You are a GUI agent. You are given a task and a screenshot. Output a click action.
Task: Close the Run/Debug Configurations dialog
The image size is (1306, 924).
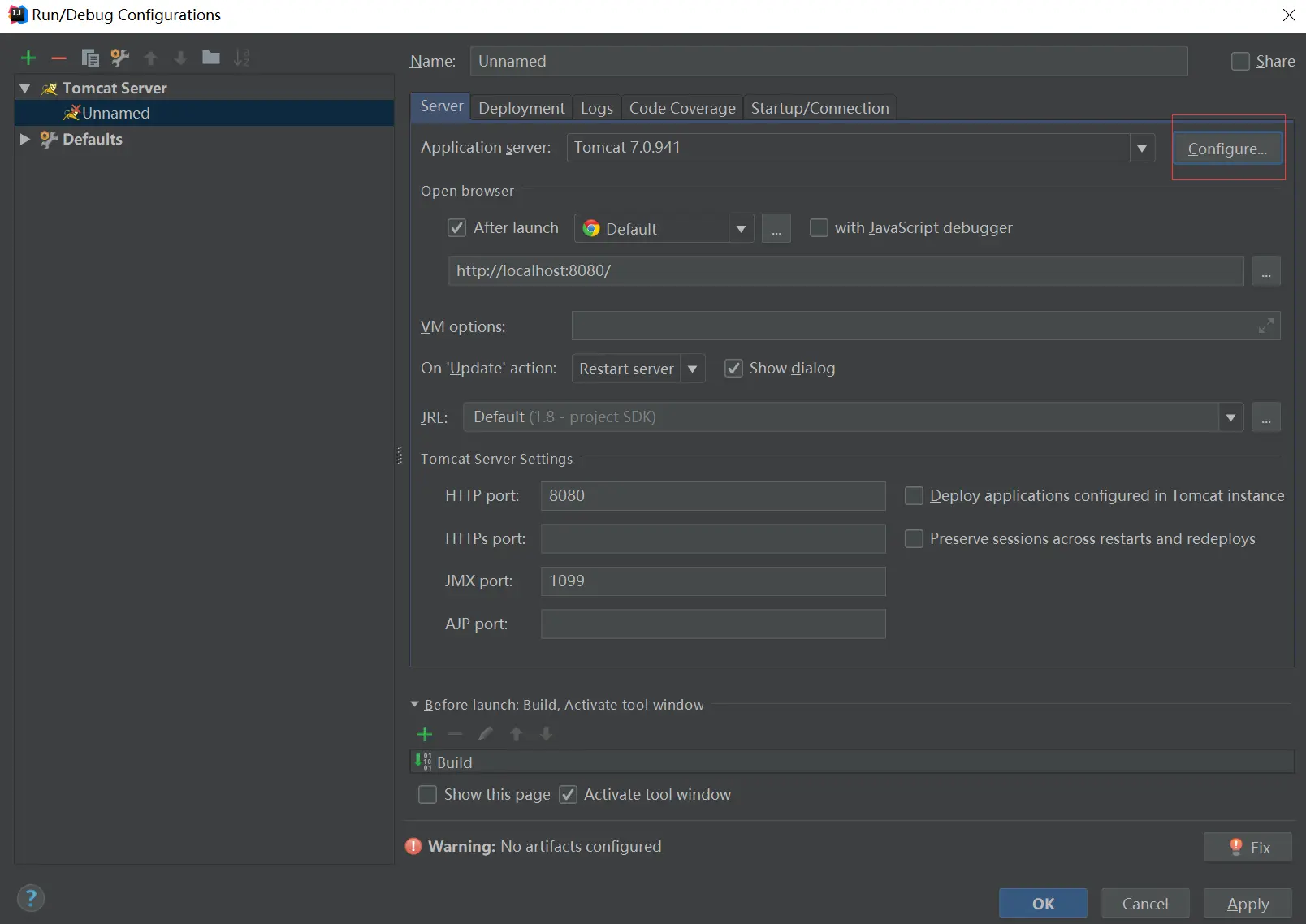[1289, 15]
